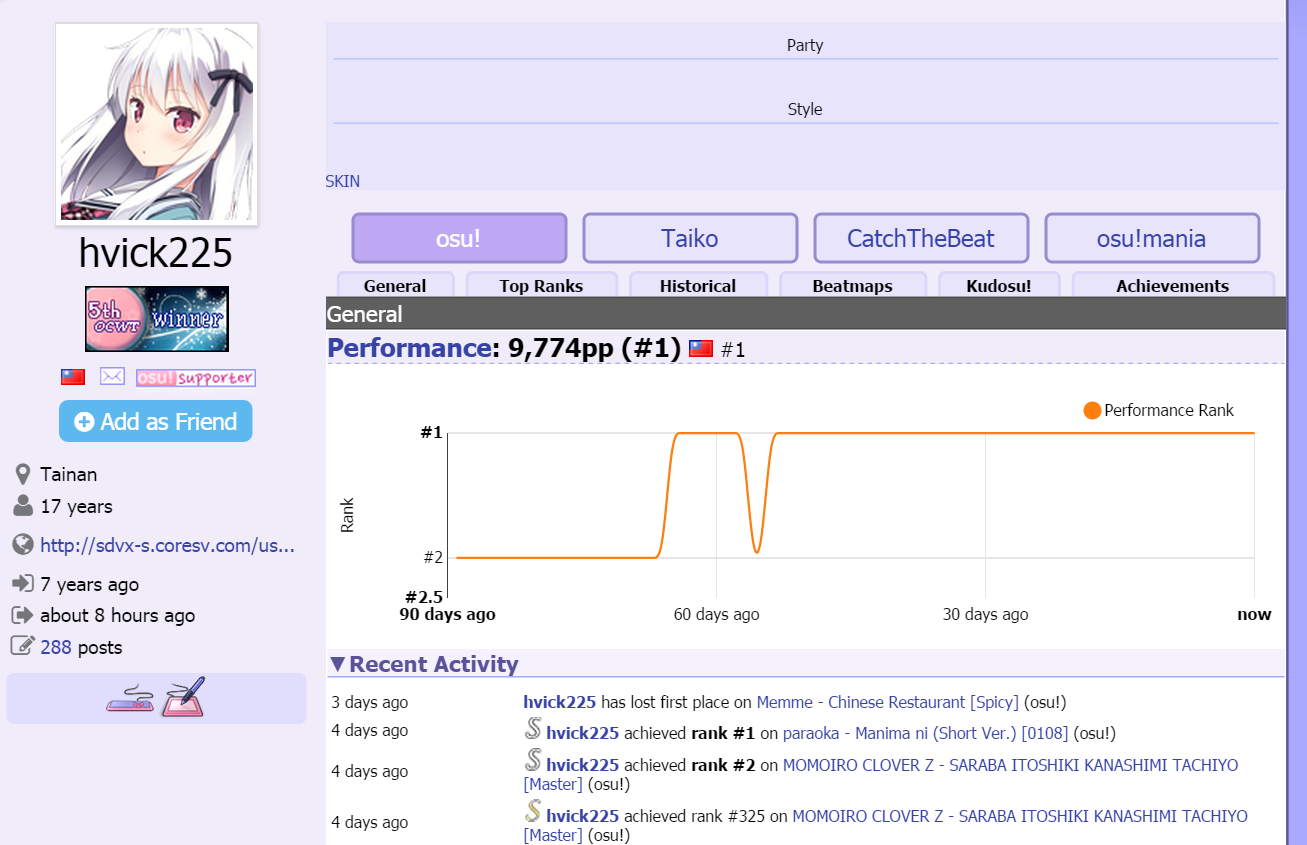The height and width of the screenshot is (845, 1307).
Task: Click the gold S grade icon for rank #325
Action: click(533, 812)
